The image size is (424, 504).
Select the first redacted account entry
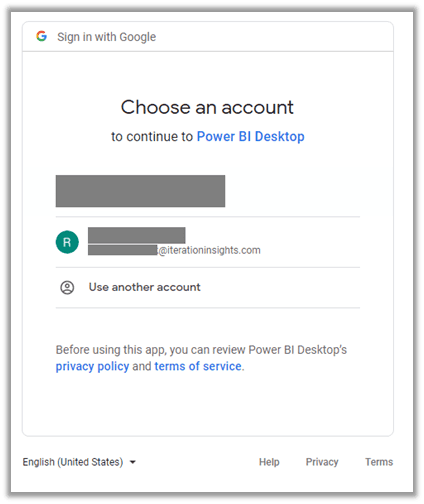coord(140,191)
